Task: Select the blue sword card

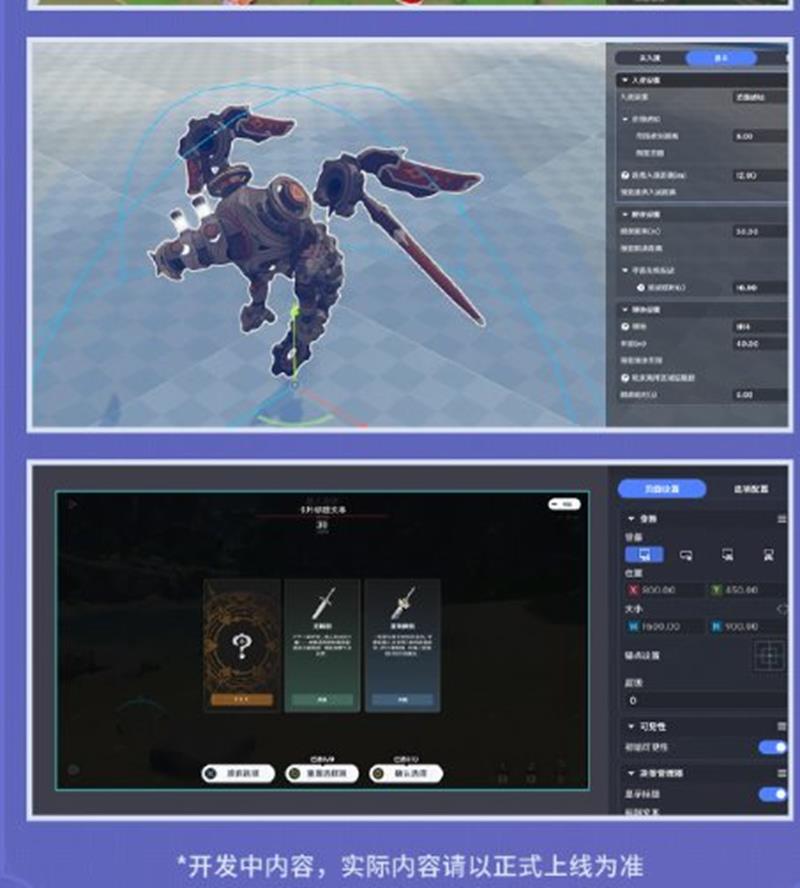Action: tap(402, 645)
